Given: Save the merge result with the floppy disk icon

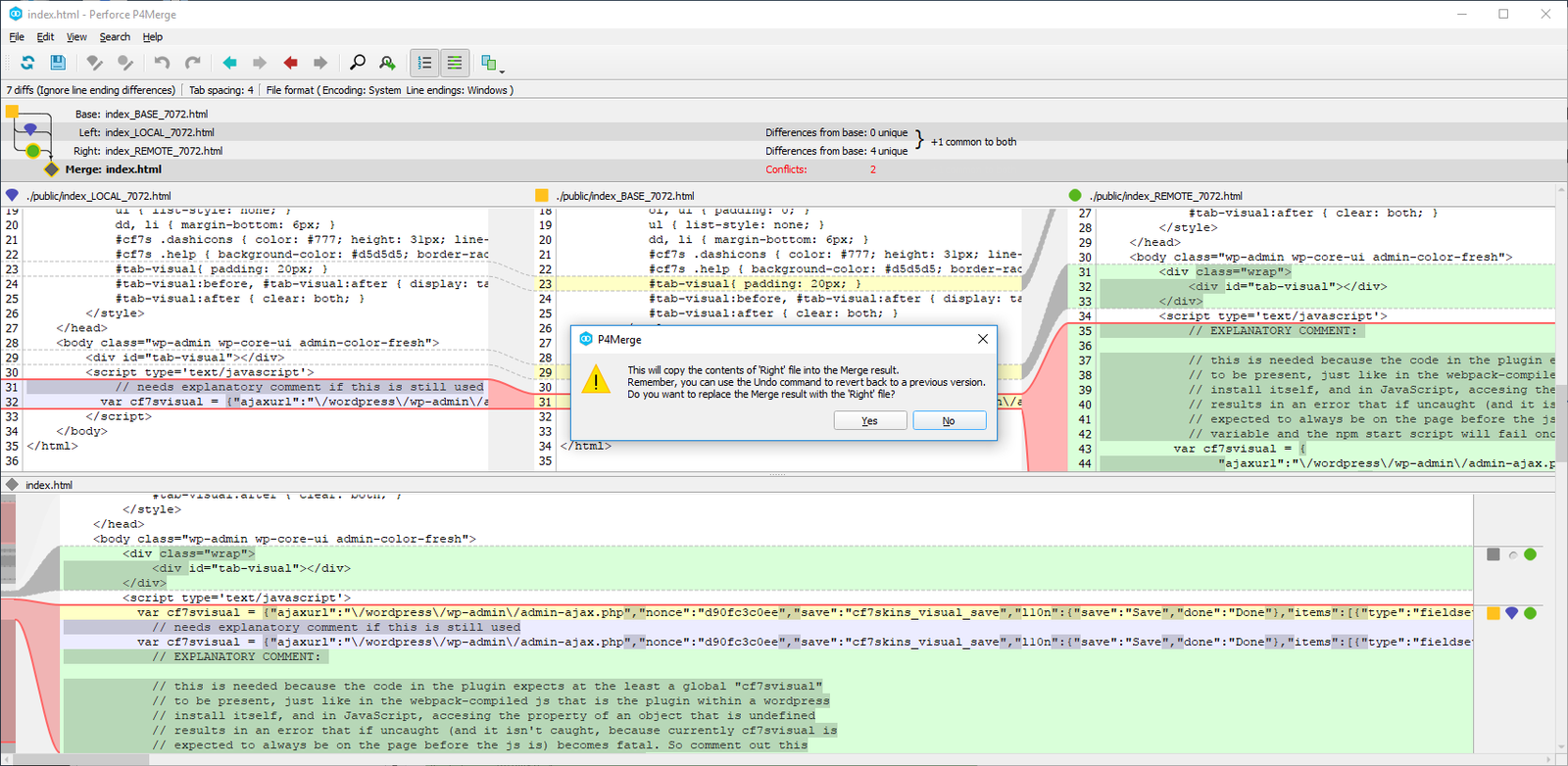Looking at the screenshot, I should 58,63.
